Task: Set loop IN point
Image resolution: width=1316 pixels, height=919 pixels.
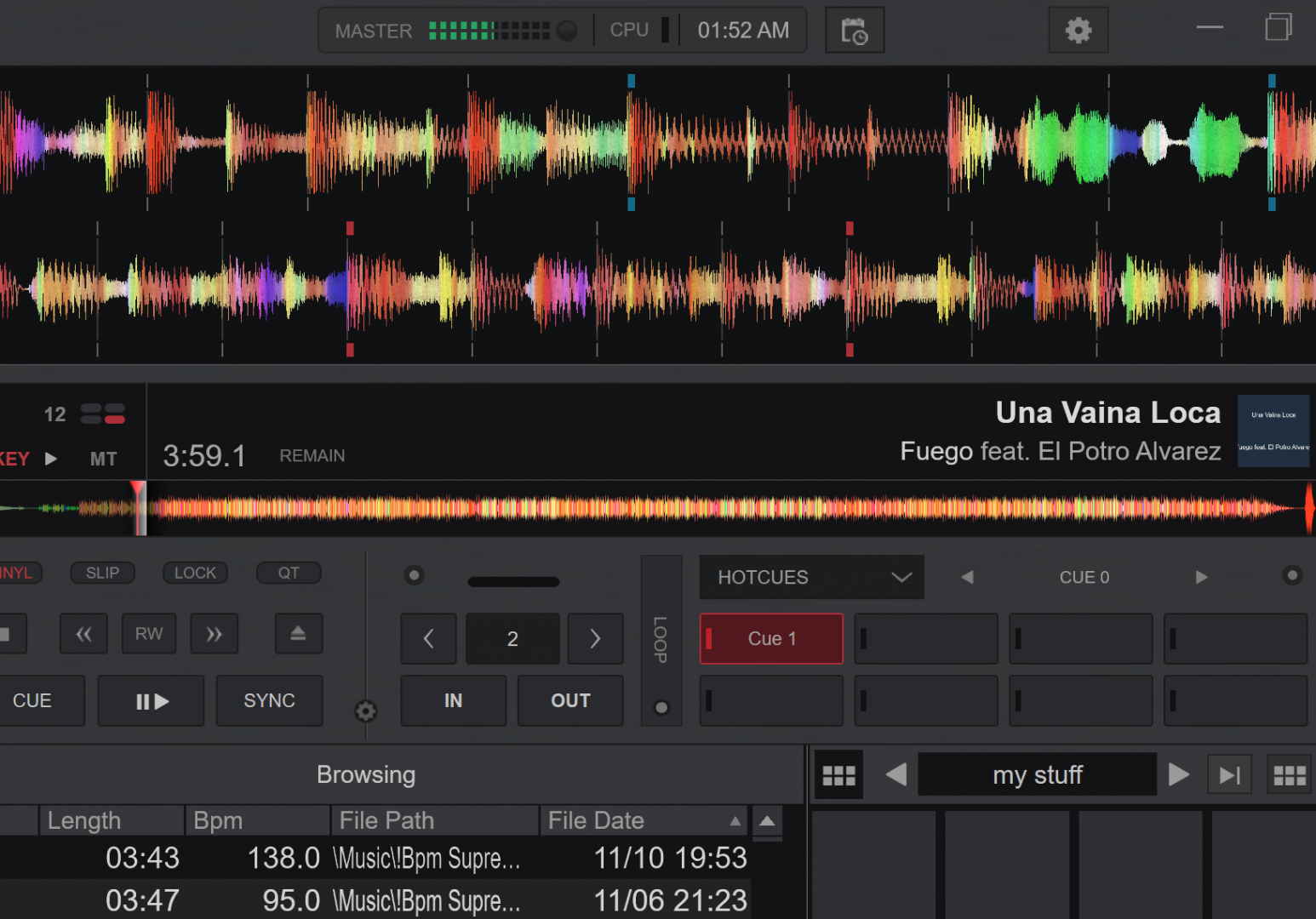Action: pos(453,701)
